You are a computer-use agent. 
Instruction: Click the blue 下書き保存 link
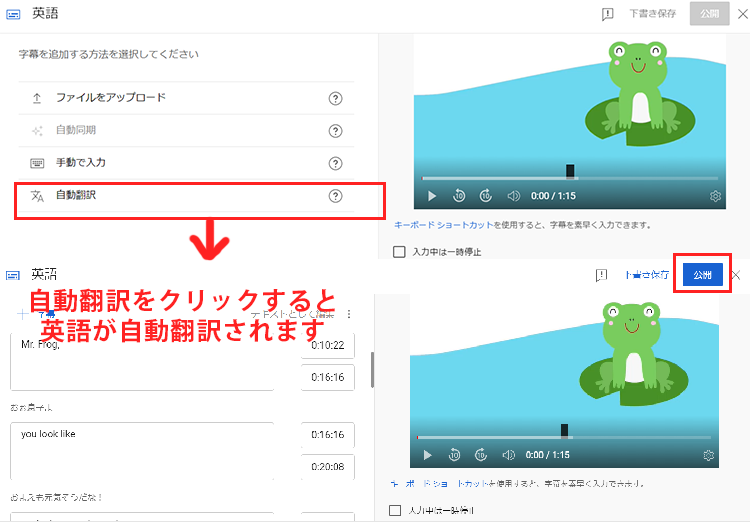point(647,275)
